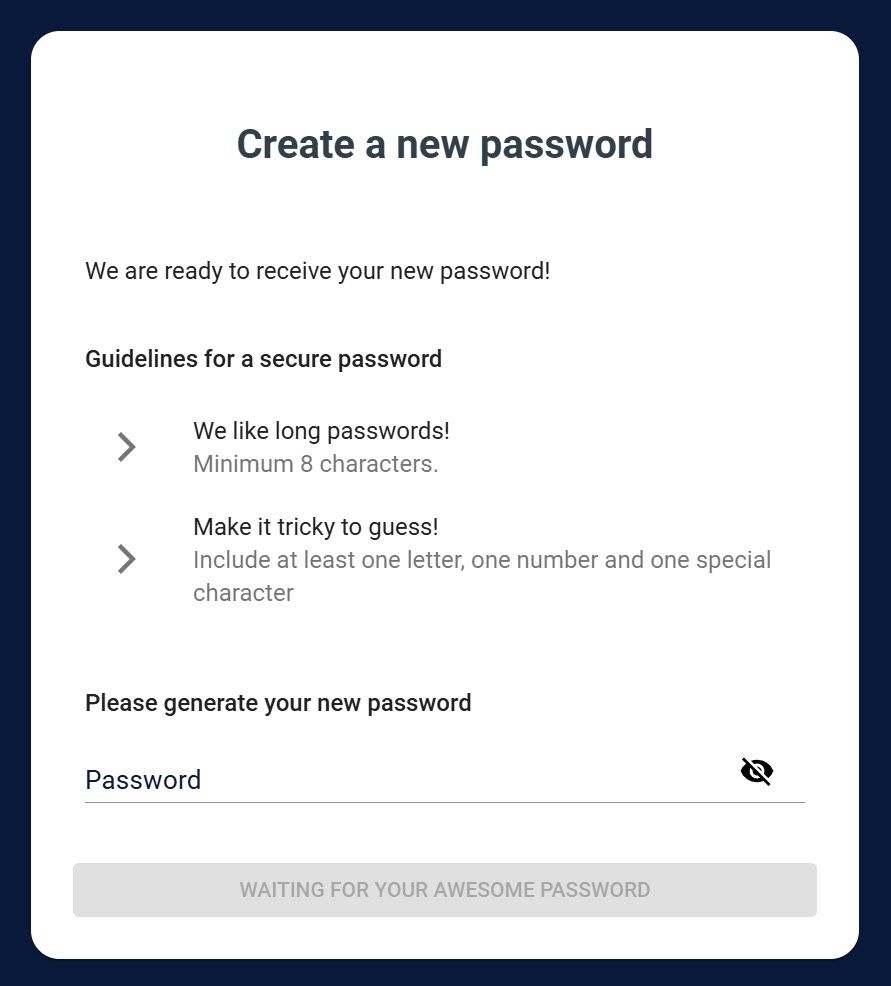Click the chevron beside 'Minimum 8 characters'
Image resolution: width=891 pixels, height=986 pixels.
(126, 447)
